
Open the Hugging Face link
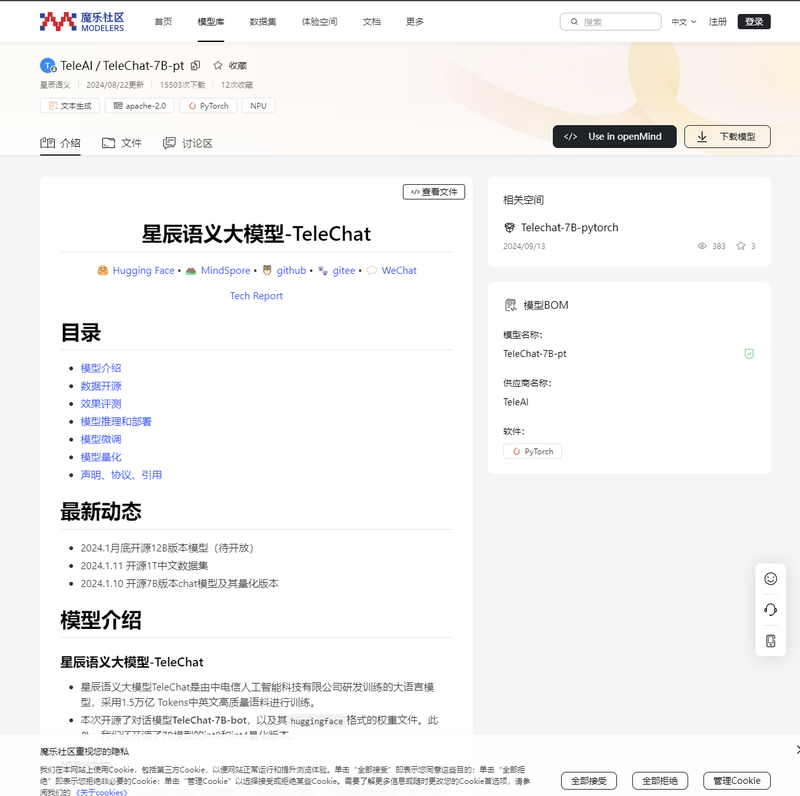[143, 270]
